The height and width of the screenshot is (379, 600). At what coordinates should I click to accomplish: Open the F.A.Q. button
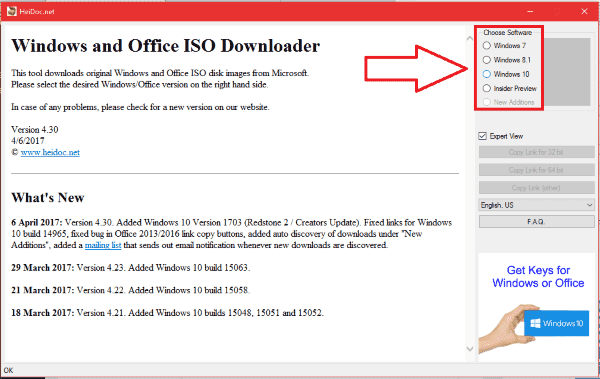536,222
